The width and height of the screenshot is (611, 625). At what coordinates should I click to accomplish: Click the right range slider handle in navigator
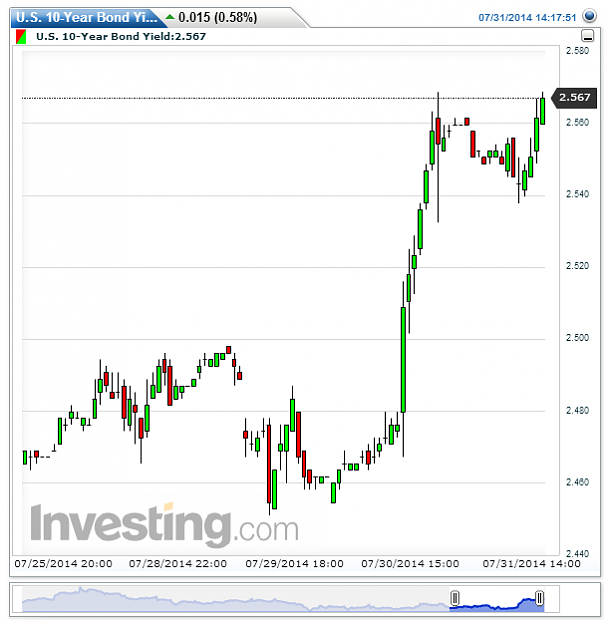[x=539, y=598]
